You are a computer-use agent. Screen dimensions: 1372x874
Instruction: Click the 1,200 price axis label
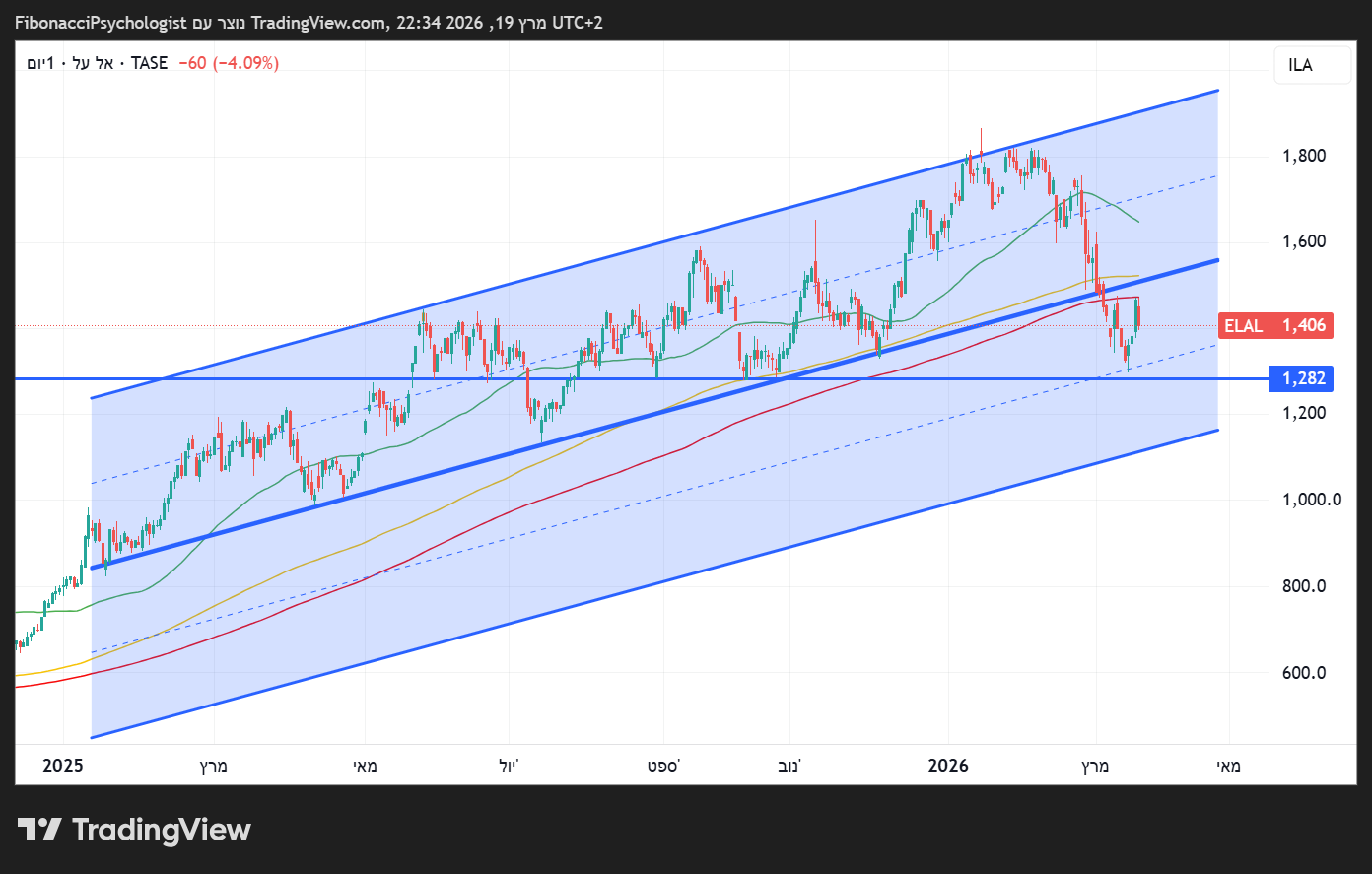[x=1304, y=413]
